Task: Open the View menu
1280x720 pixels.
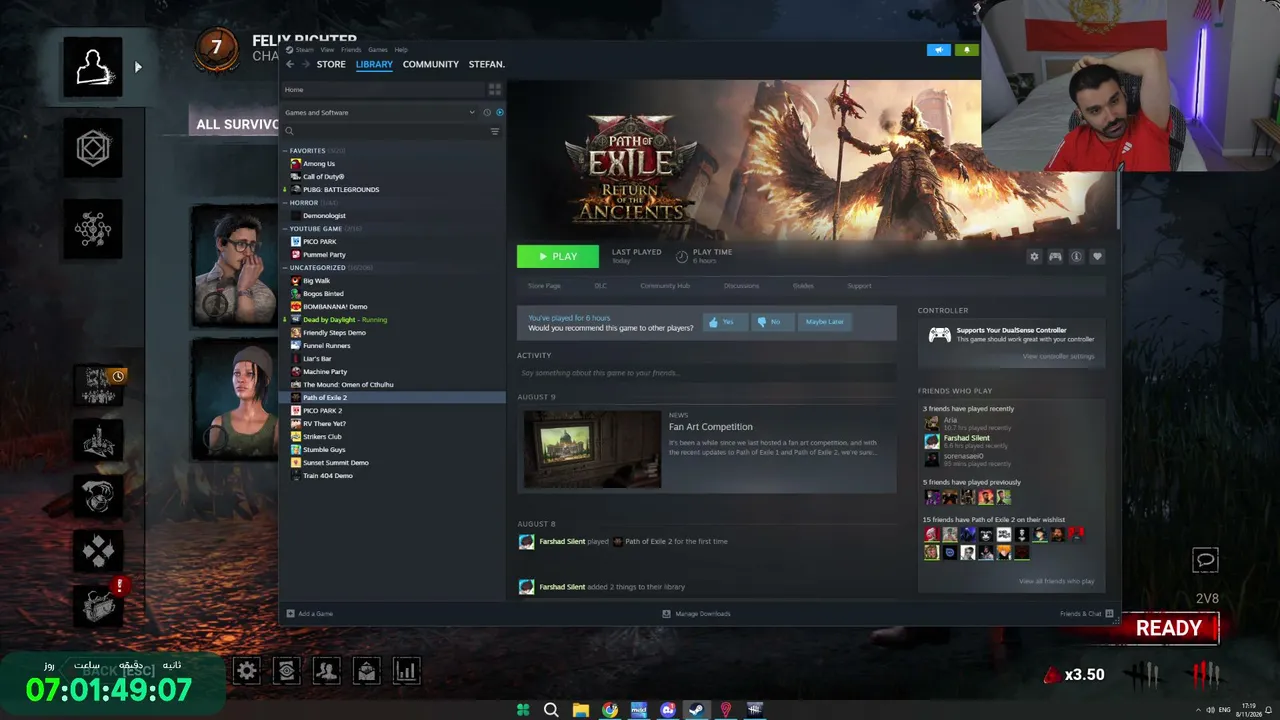Action: [x=327, y=50]
